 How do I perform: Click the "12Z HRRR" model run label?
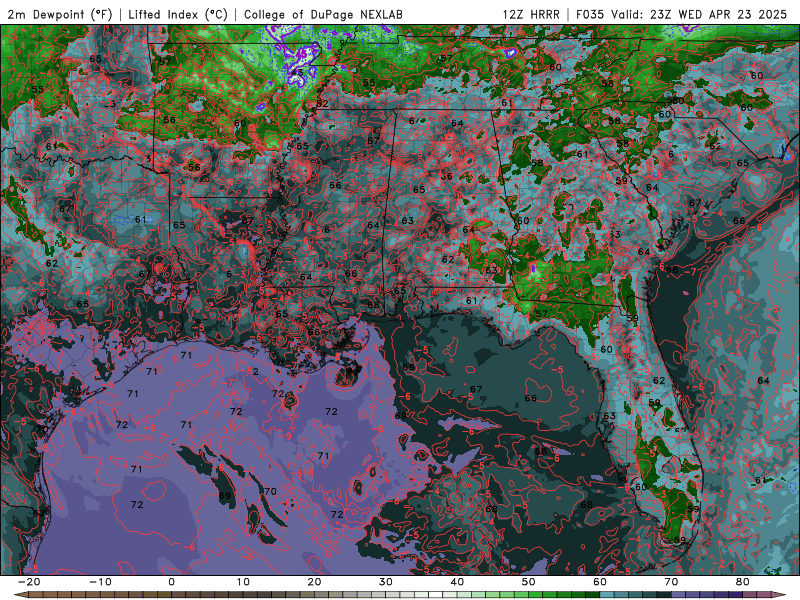tap(531, 14)
